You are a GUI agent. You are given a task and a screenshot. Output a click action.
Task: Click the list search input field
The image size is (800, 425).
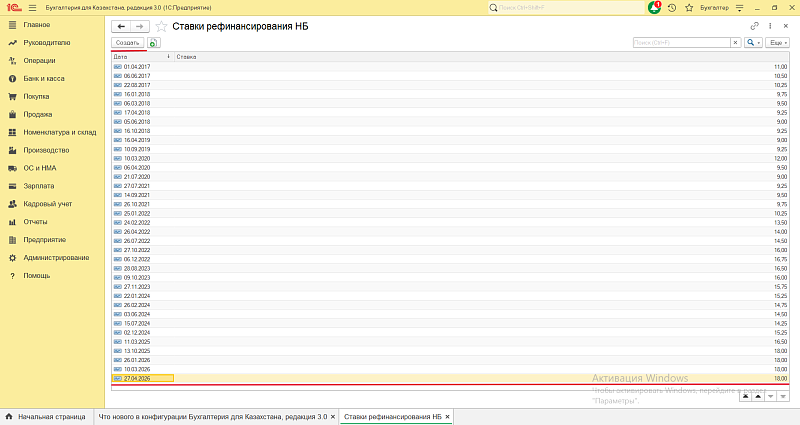[682, 43]
